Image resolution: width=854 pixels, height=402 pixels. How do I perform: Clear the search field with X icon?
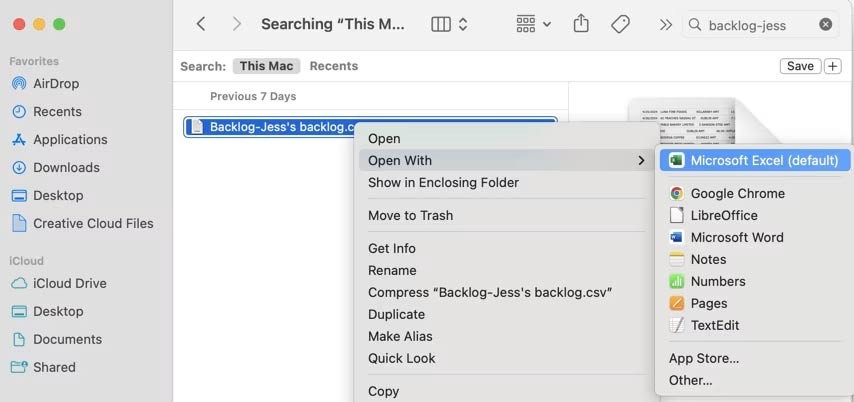tap(825, 24)
